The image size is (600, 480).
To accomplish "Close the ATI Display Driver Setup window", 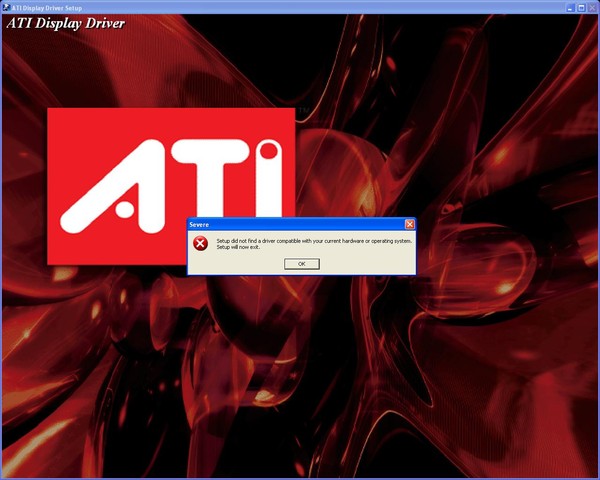I will click(x=592, y=8).
